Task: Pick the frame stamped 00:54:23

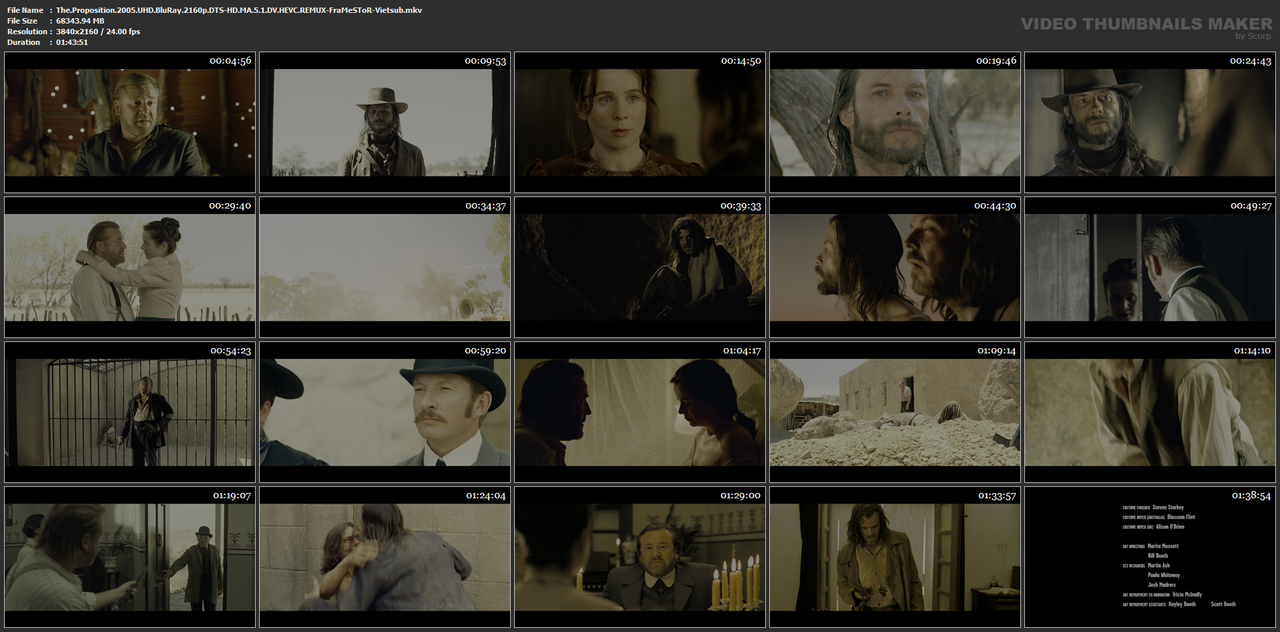Action: (x=130, y=412)
